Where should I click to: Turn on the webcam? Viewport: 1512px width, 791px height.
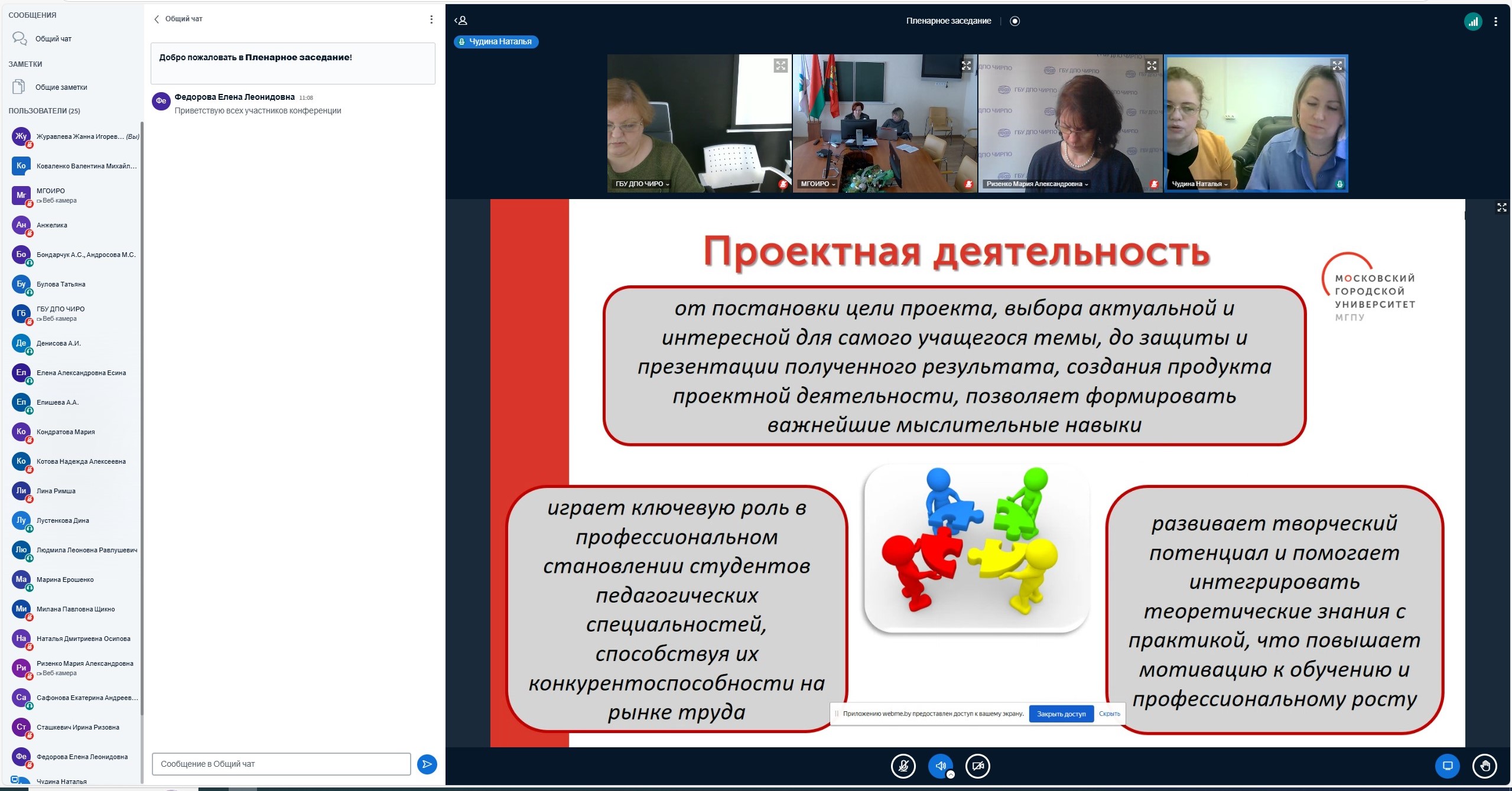978,766
